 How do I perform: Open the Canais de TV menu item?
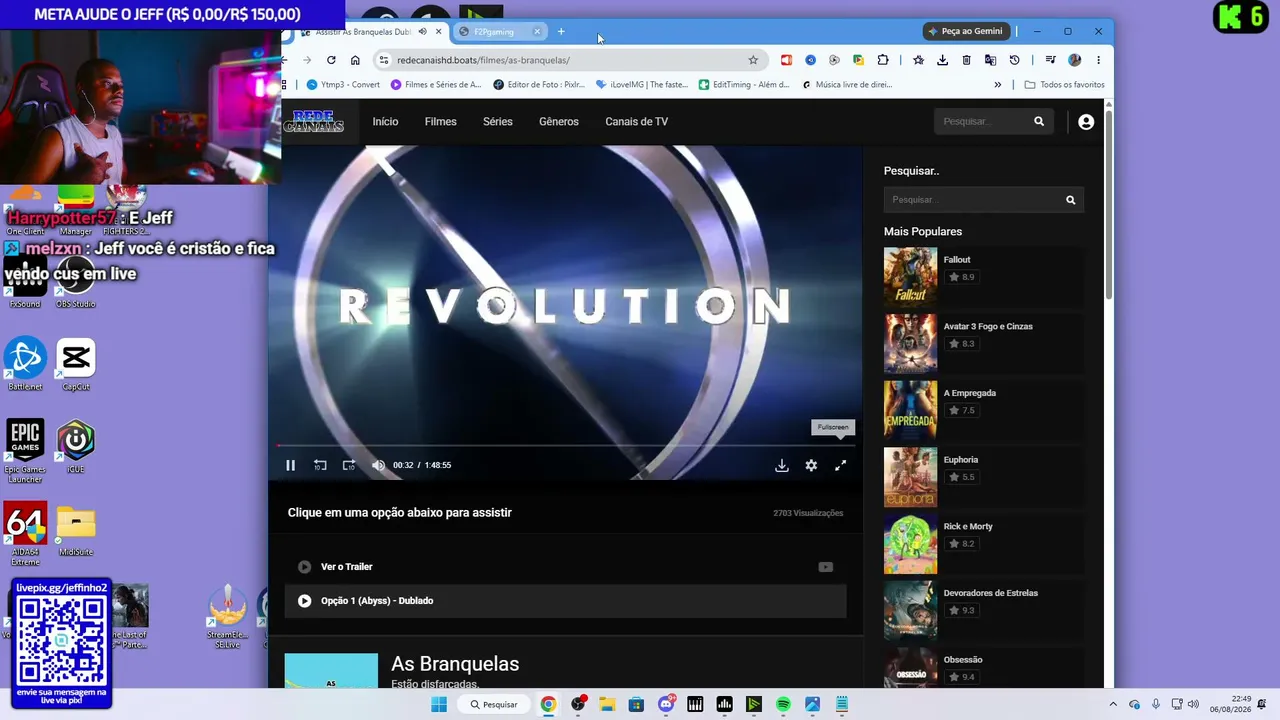coord(636,122)
